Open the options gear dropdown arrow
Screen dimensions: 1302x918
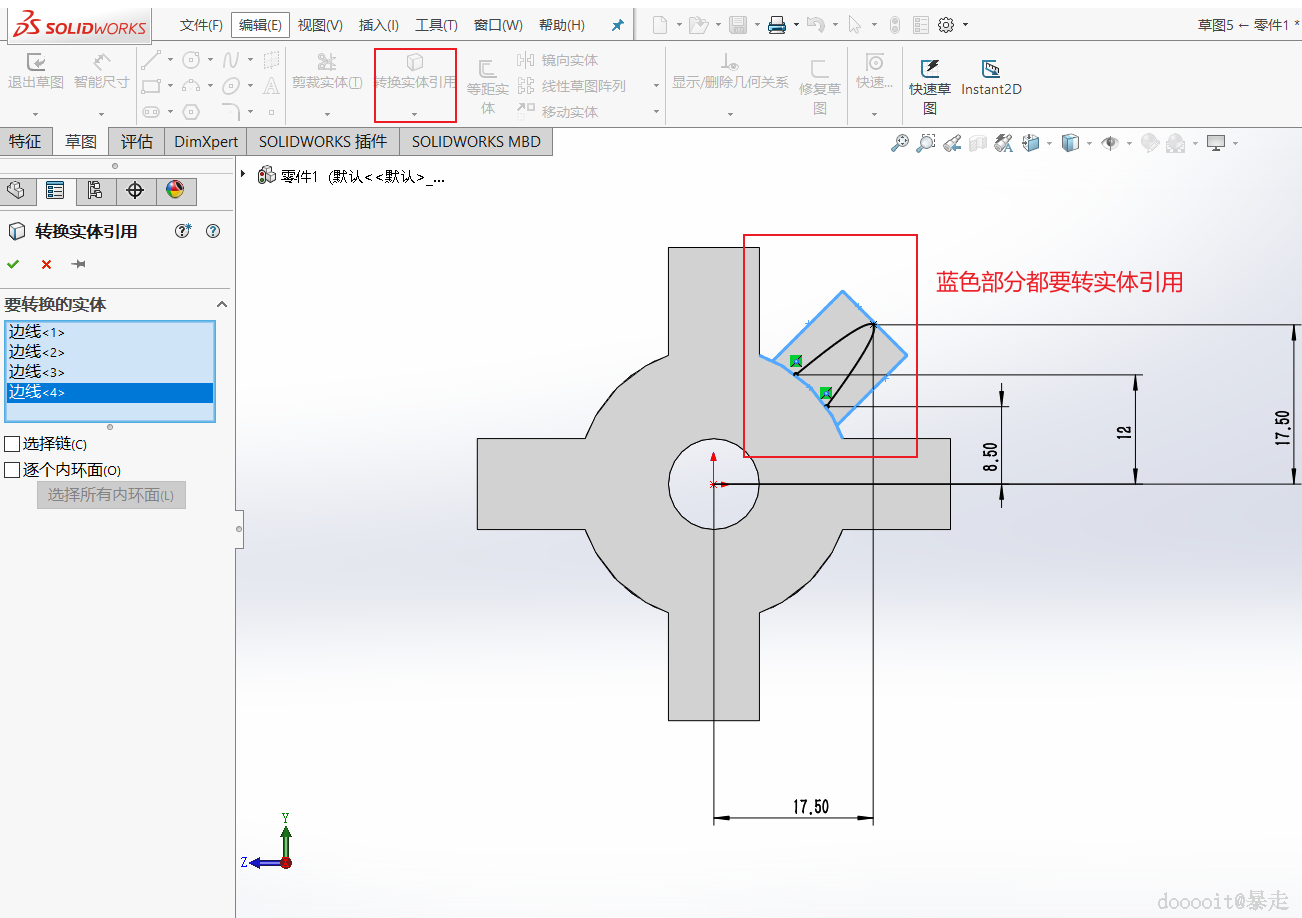[x=965, y=25]
